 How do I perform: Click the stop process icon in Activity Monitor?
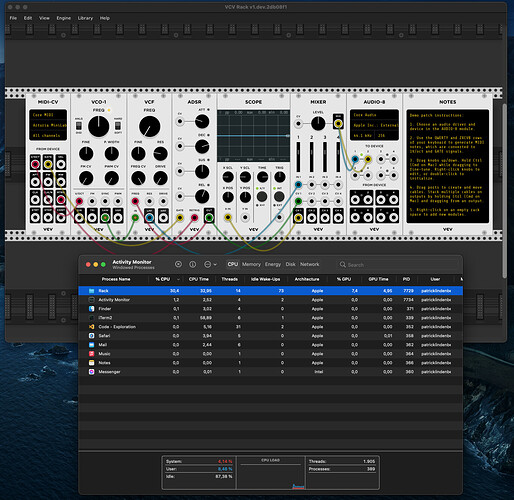[x=178, y=264]
